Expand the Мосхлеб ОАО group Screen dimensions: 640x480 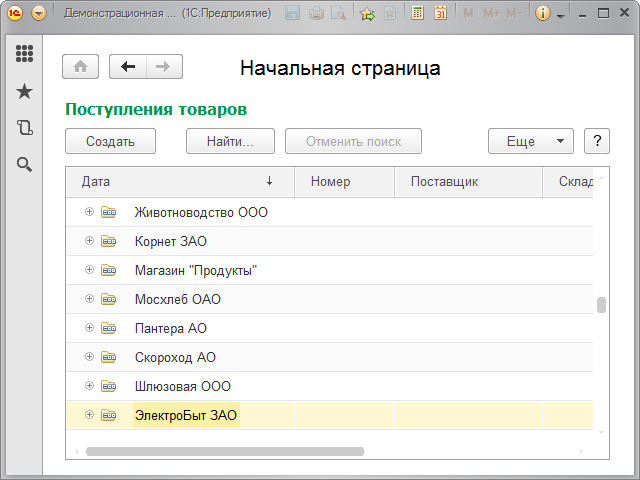pyautogui.click(x=89, y=299)
